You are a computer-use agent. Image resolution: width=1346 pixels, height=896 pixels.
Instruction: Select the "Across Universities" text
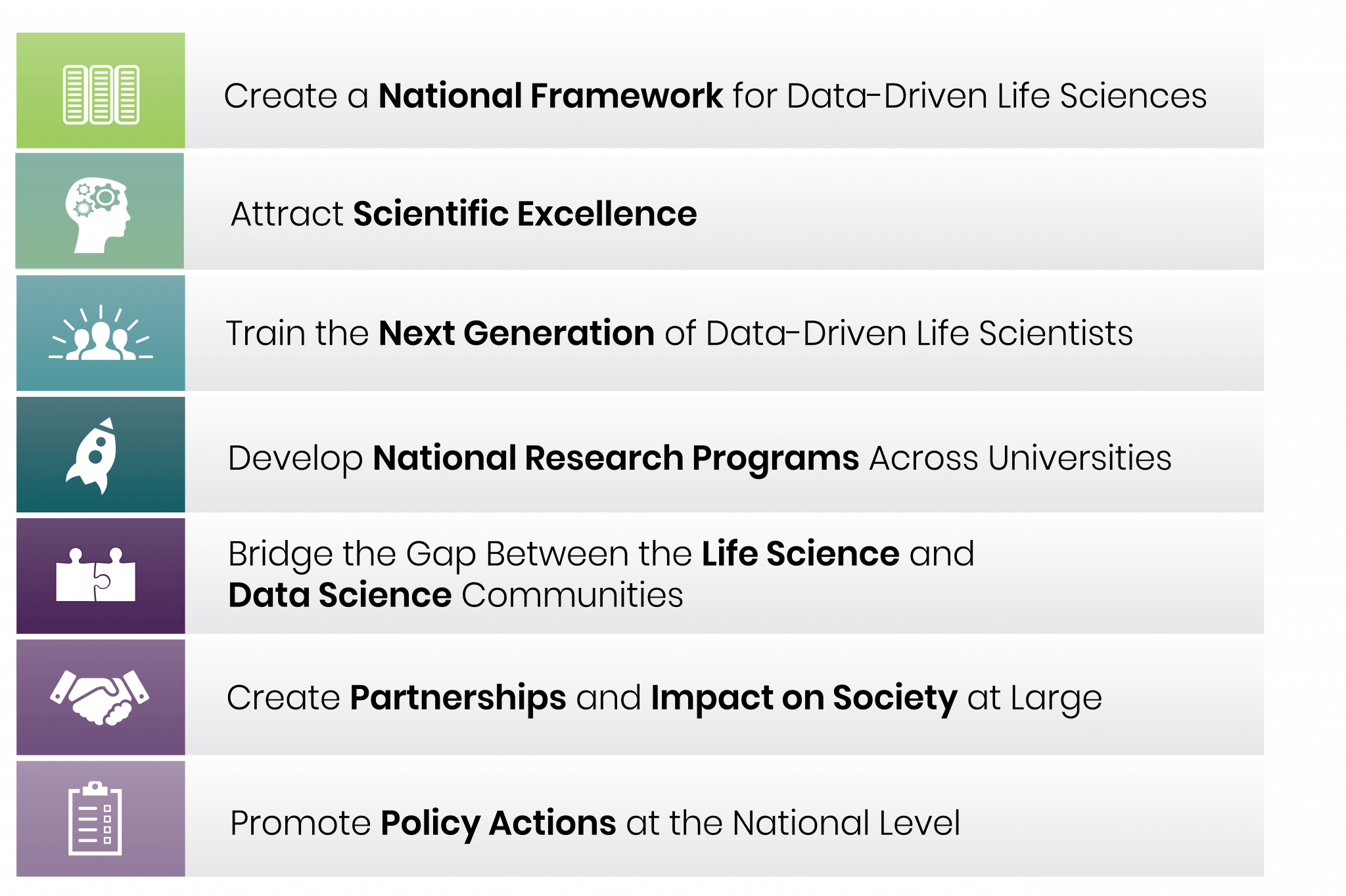[1020, 458]
